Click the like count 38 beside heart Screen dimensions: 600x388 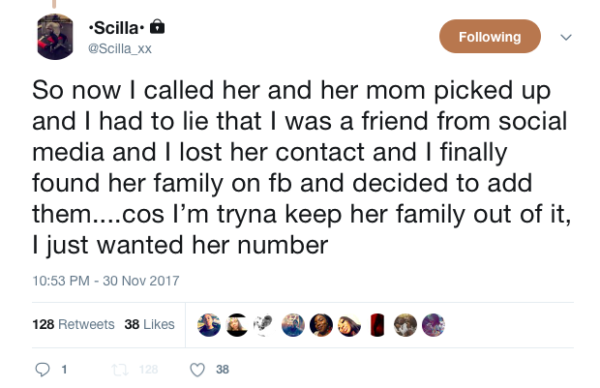tap(222, 370)
